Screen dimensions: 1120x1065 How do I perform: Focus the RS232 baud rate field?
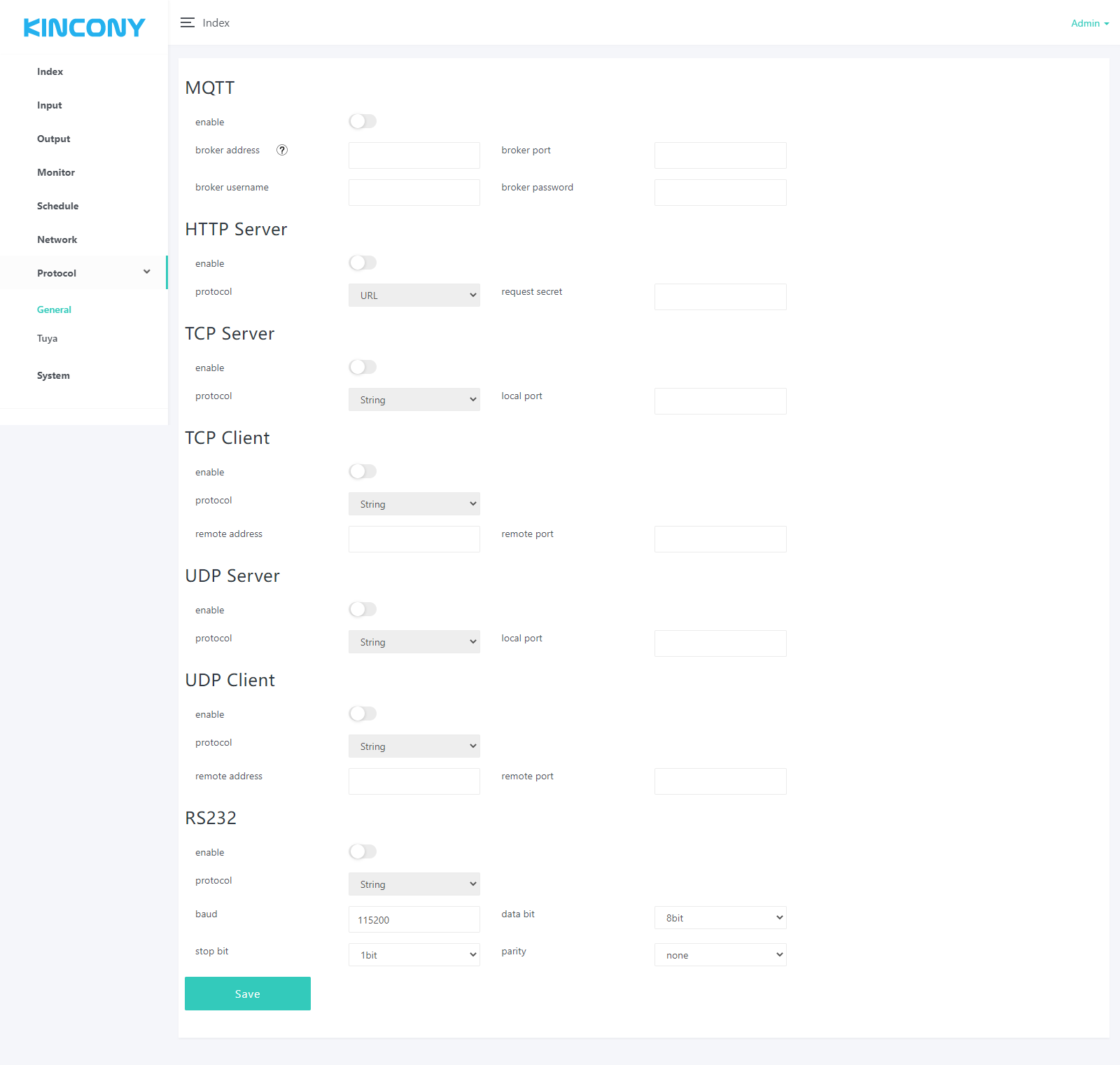[414, 919]
